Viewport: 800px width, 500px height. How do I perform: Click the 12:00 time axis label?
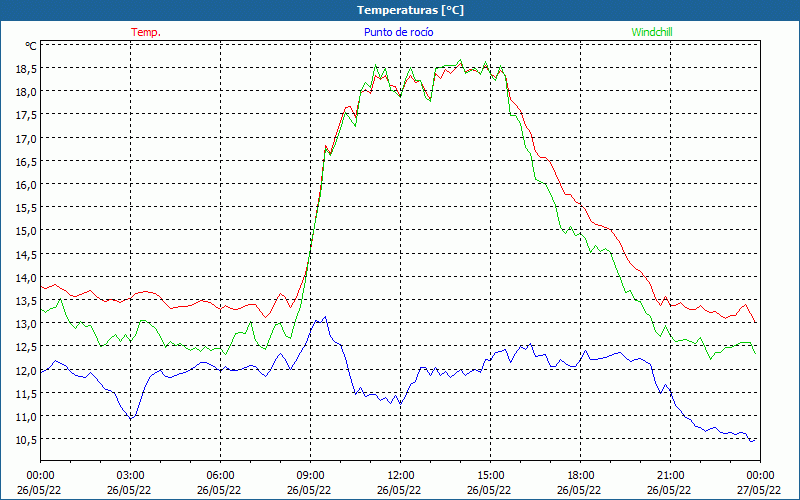401,475
